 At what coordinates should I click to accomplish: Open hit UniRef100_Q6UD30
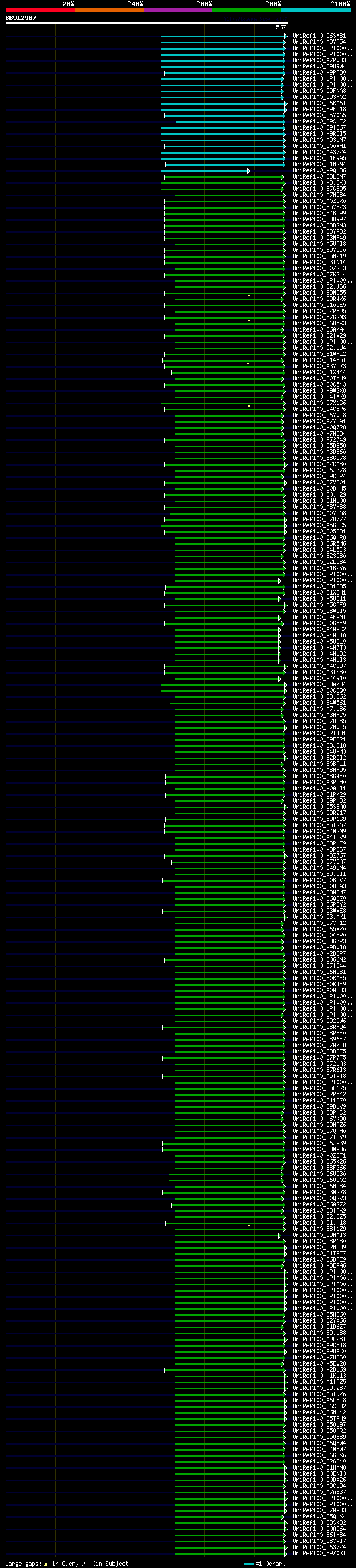319,1174
